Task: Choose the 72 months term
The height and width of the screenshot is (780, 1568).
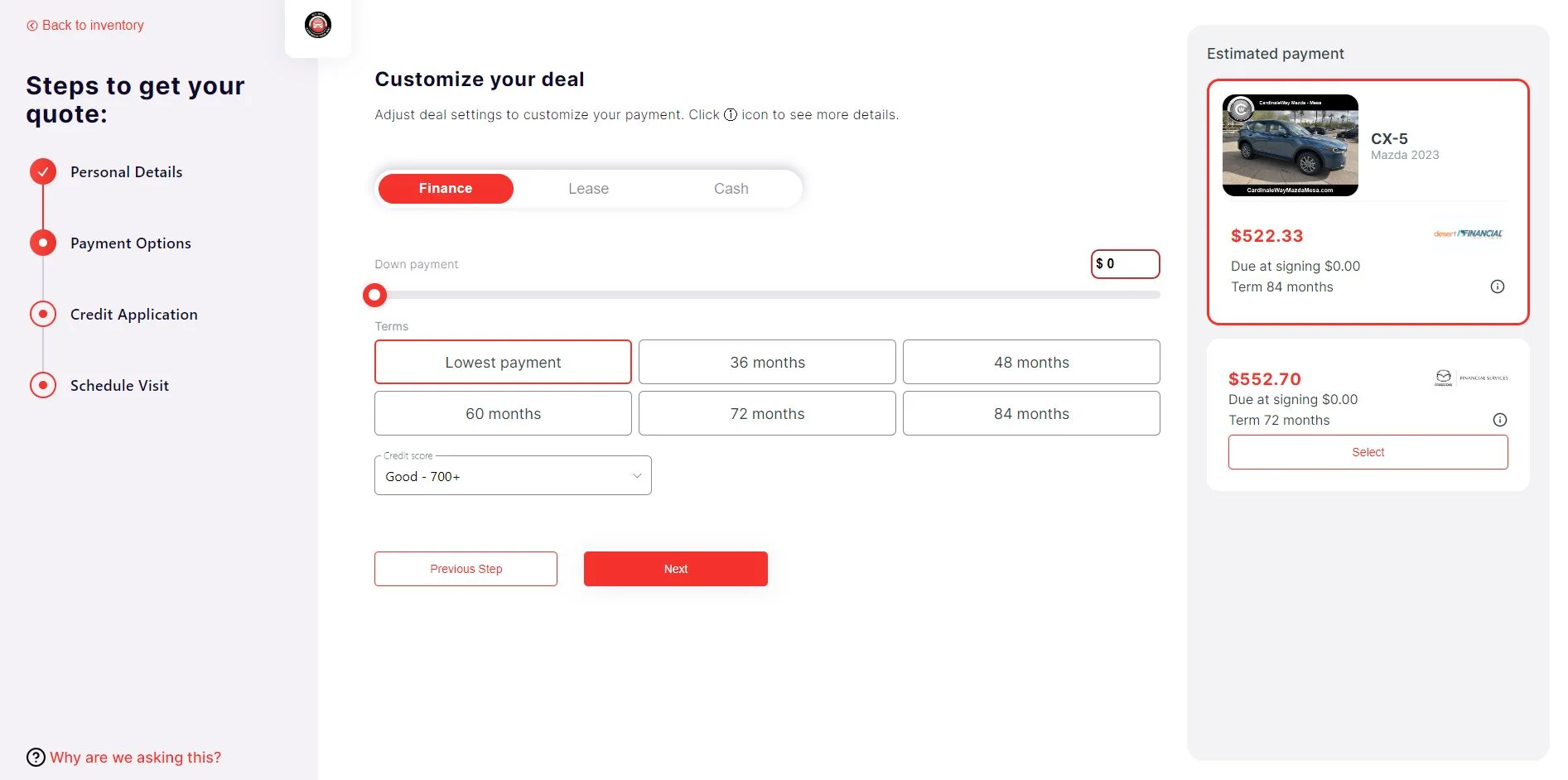Action: tap(767, 413)
